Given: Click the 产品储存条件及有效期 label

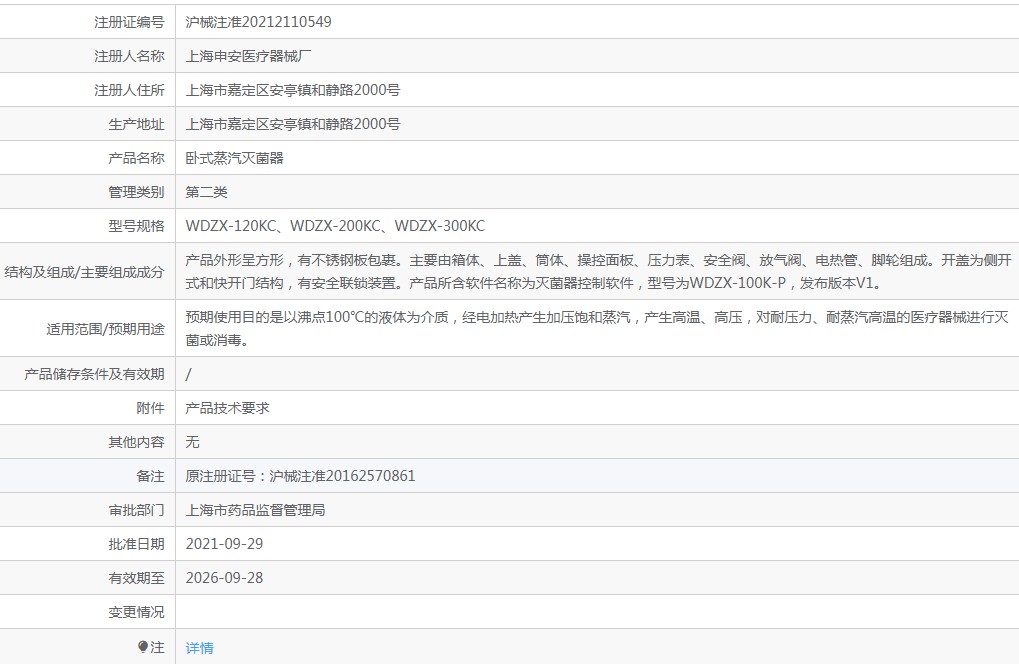Looking at the screenshot, I should coord(94,374).
